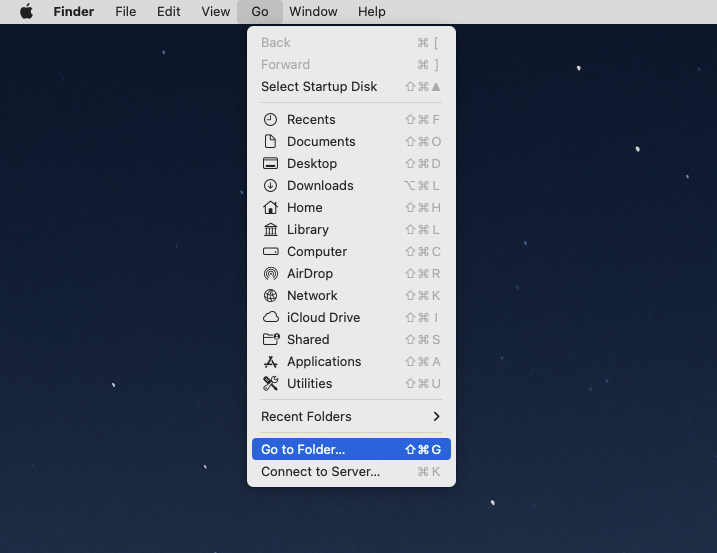
Task: Open the Network label
Action: (312, 295)
